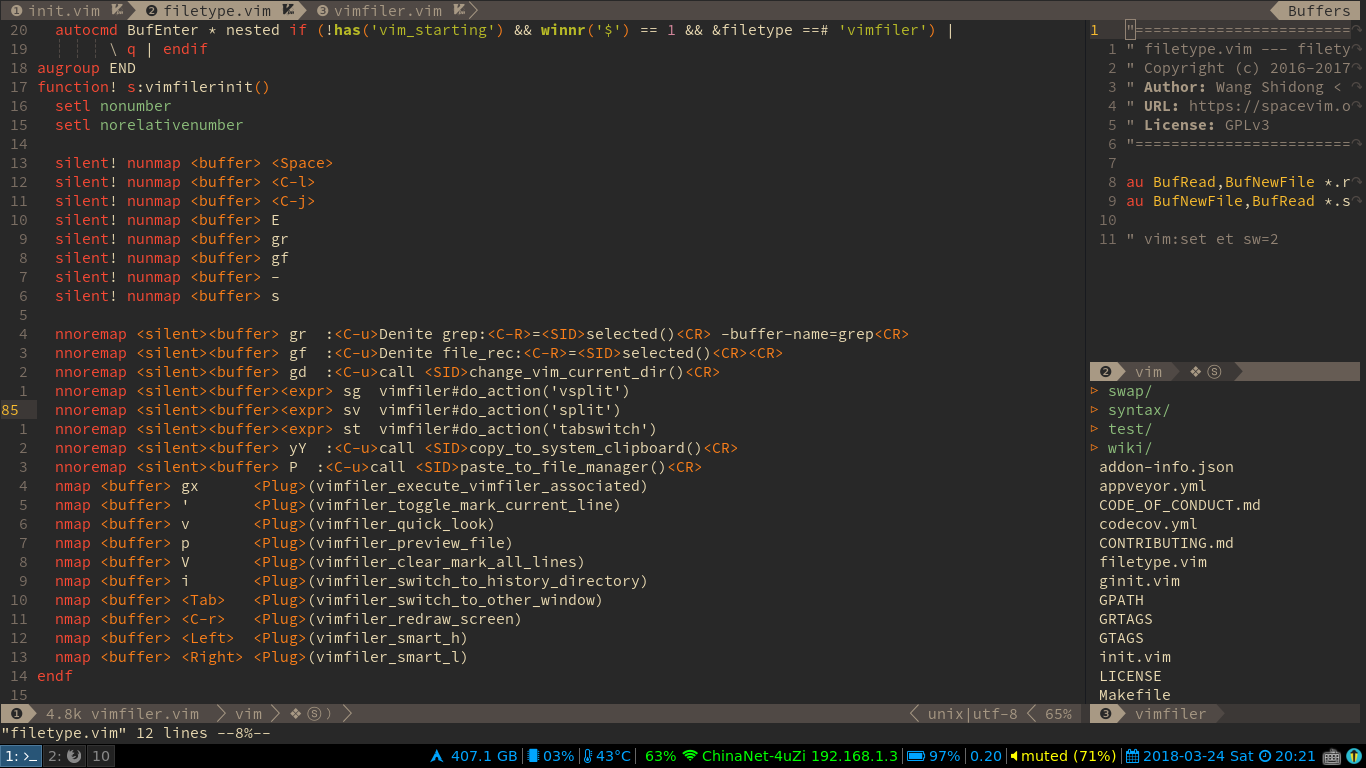
Task: Switch to i3 workspace 10
Action: [x=101, y=756]
